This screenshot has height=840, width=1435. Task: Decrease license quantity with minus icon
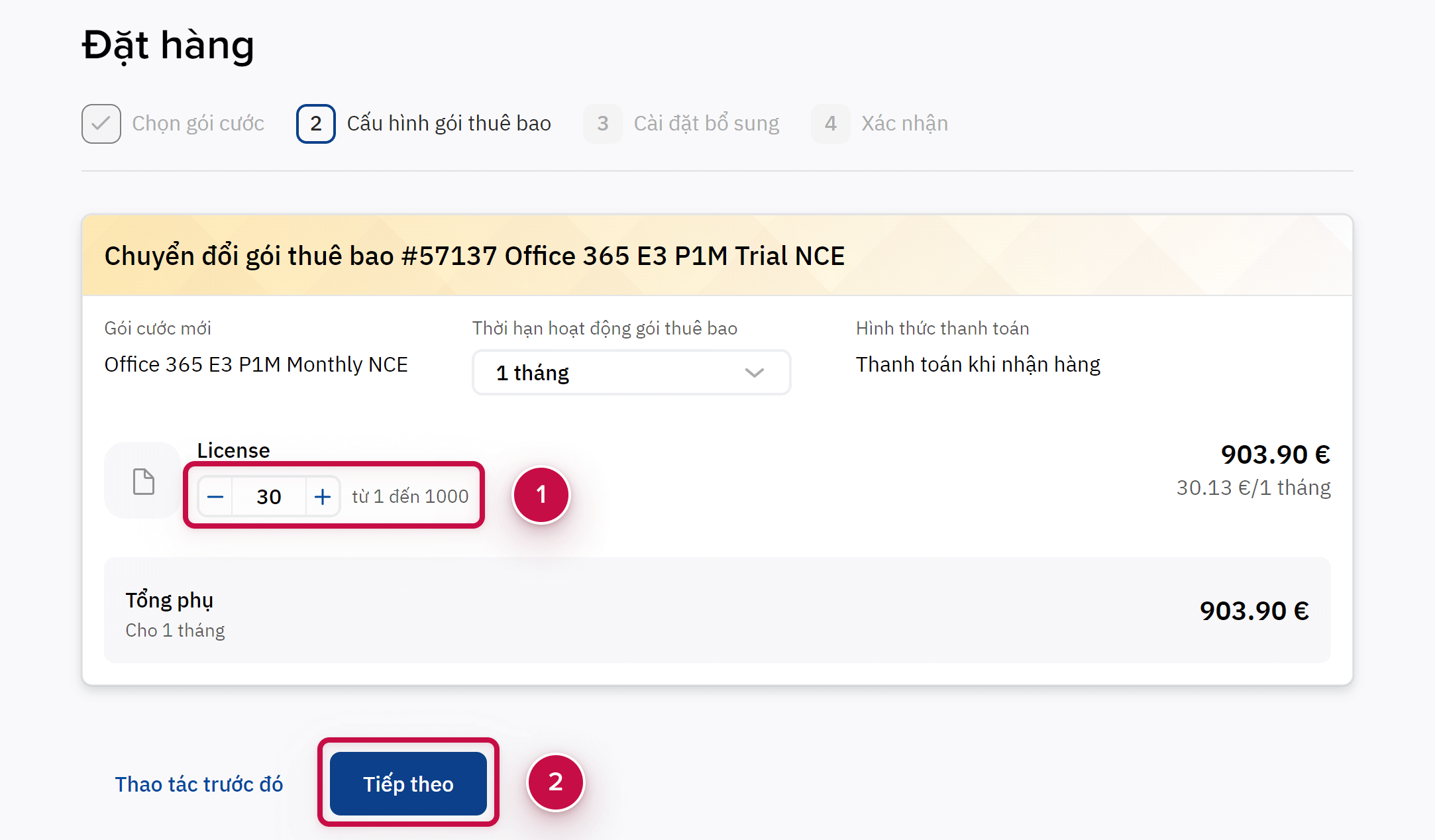(x=215, y=496)
